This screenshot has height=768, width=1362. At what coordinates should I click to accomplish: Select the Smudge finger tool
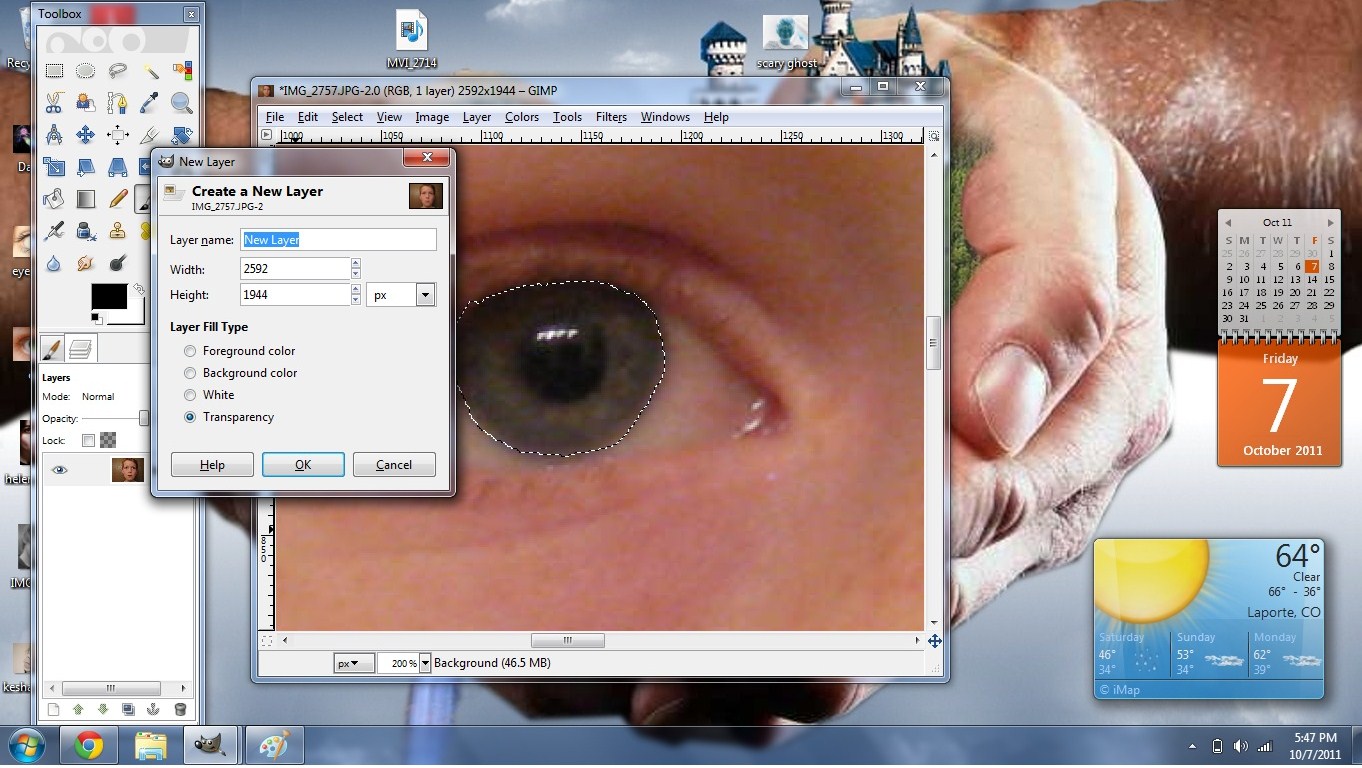click(86, 264)
